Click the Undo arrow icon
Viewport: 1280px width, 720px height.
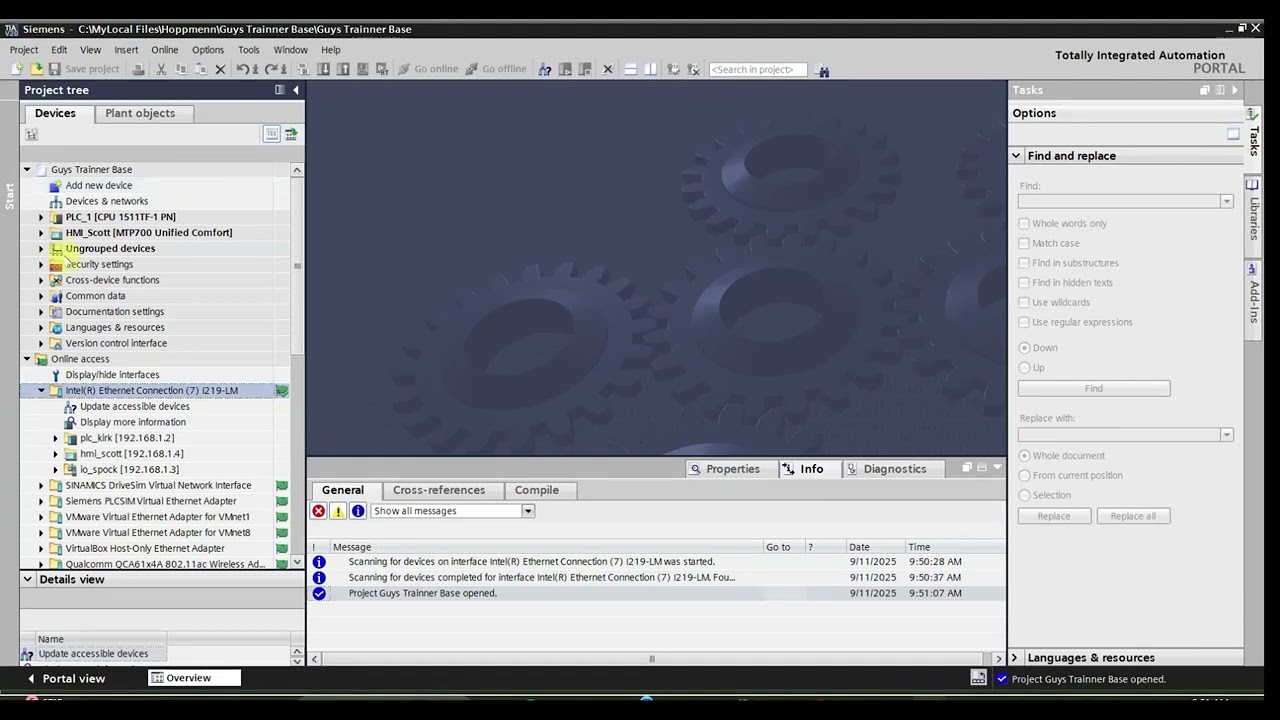[x=243, y=69]
